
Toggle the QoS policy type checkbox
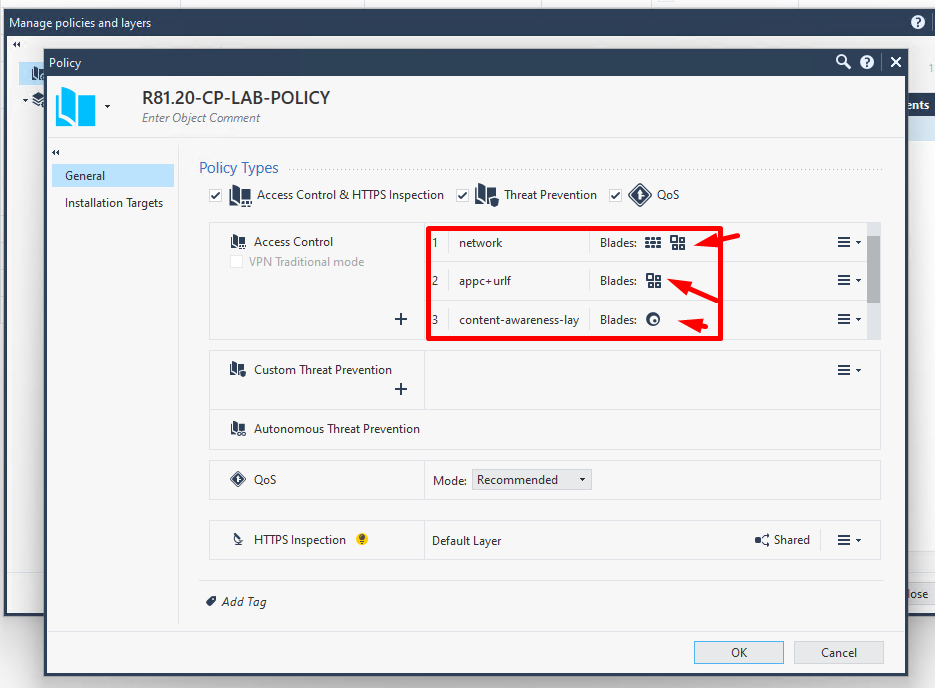coord(615,196)
